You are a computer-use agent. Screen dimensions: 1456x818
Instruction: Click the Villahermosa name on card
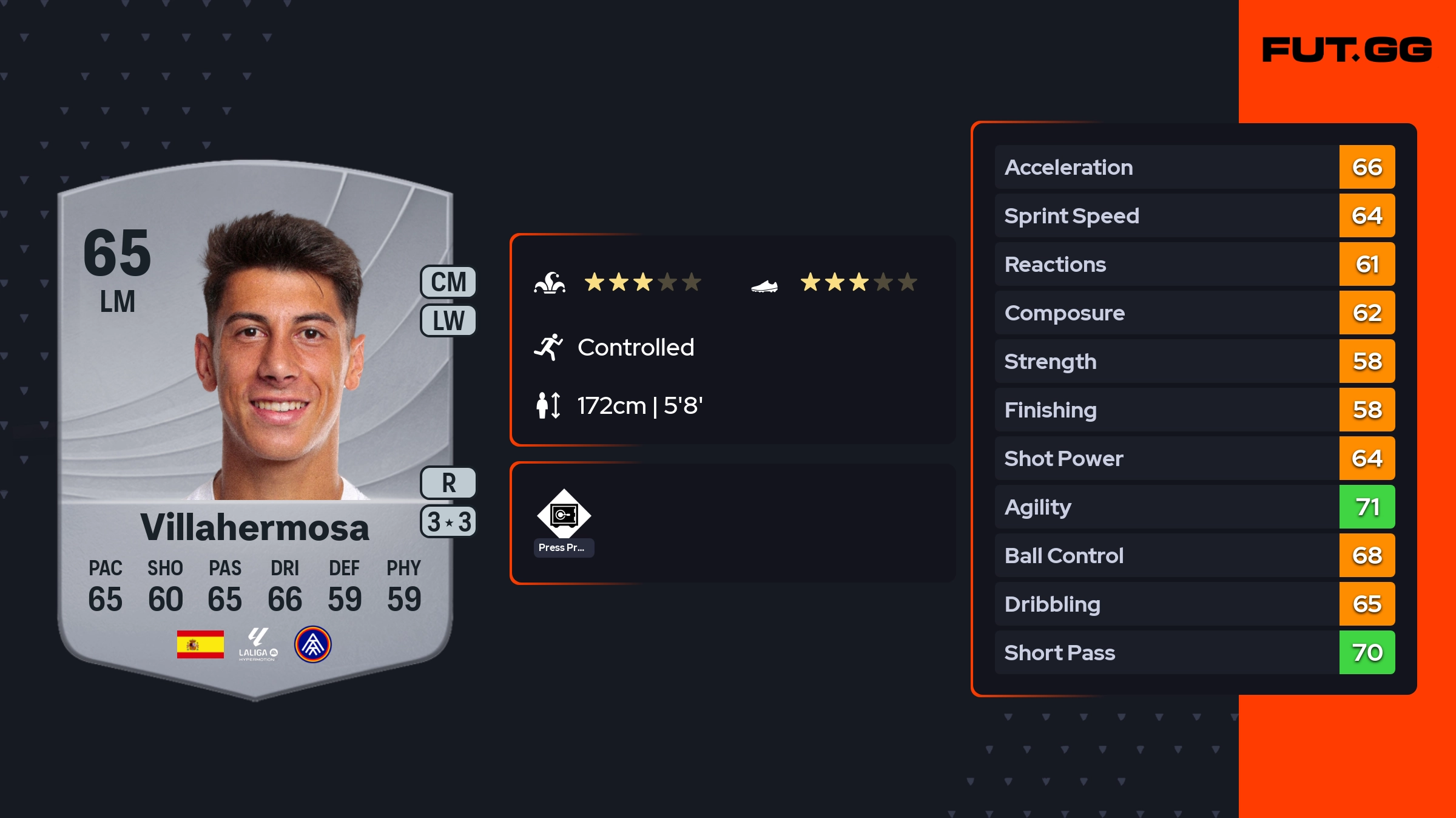click(255, 527)
